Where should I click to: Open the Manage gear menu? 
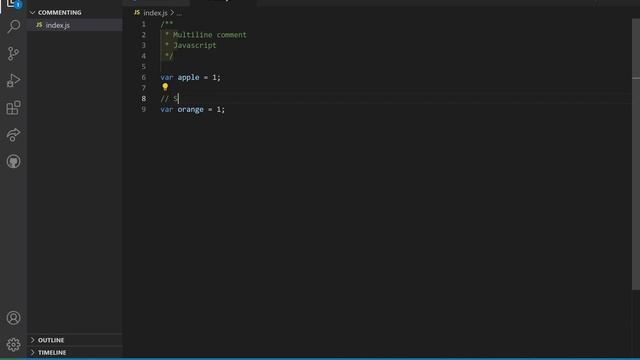pyautogui.click(x=13, y=344)
